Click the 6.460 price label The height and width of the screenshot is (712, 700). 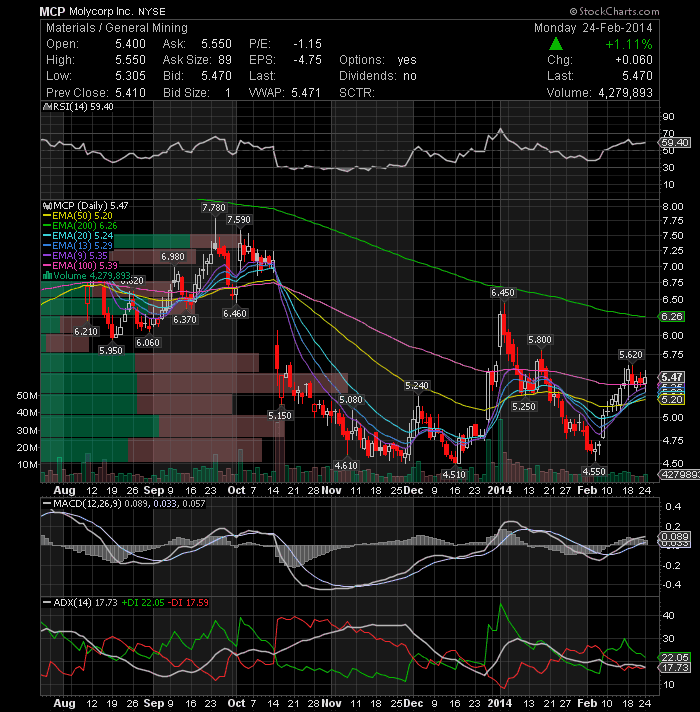coord(235,313)
